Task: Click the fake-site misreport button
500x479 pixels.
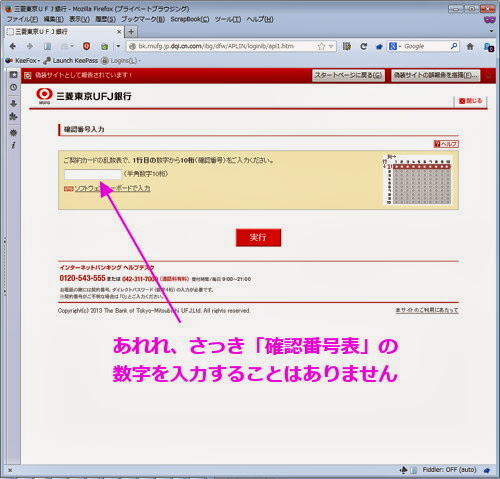Action: [x=436, y=75]
